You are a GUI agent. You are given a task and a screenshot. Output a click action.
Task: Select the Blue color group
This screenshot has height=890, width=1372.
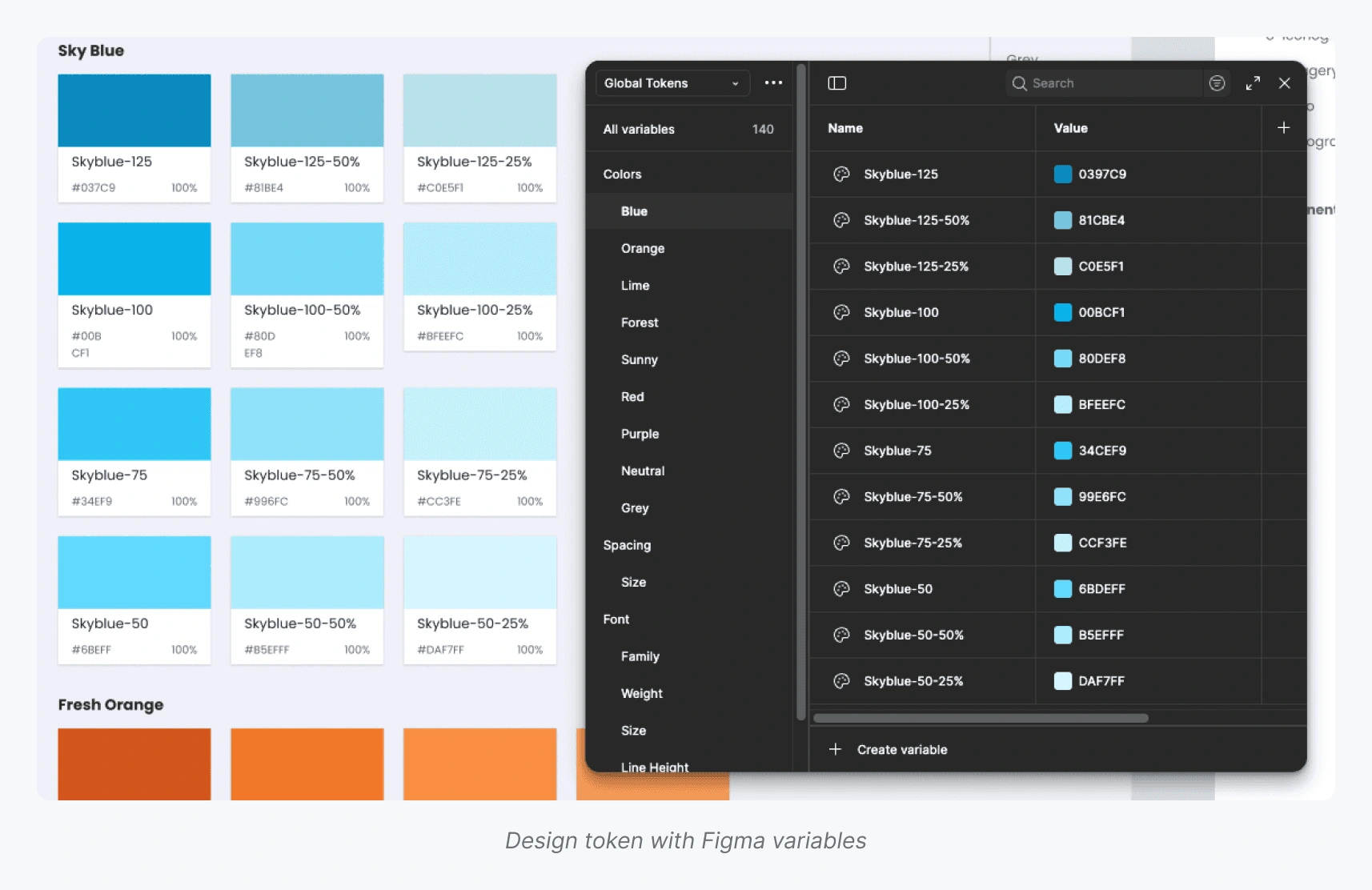pos(688,211)
